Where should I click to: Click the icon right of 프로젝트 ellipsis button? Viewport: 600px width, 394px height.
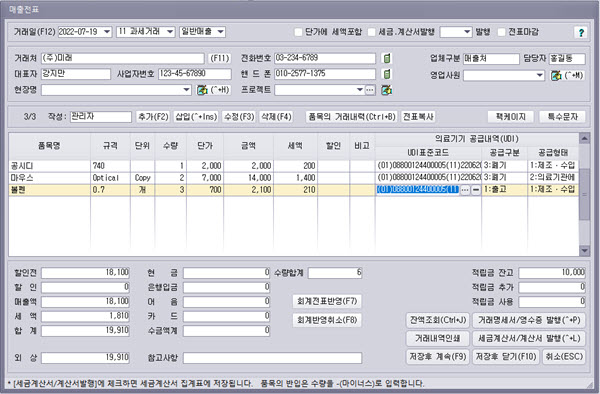click(x=386, y=90)
